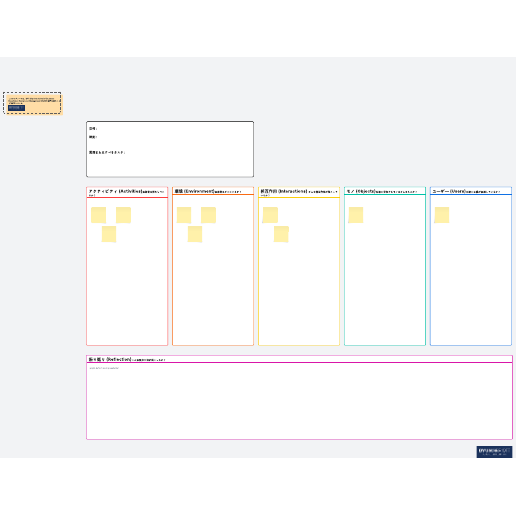
Task: Select the sticky note in Users column
Action: (x=442, y=215)
